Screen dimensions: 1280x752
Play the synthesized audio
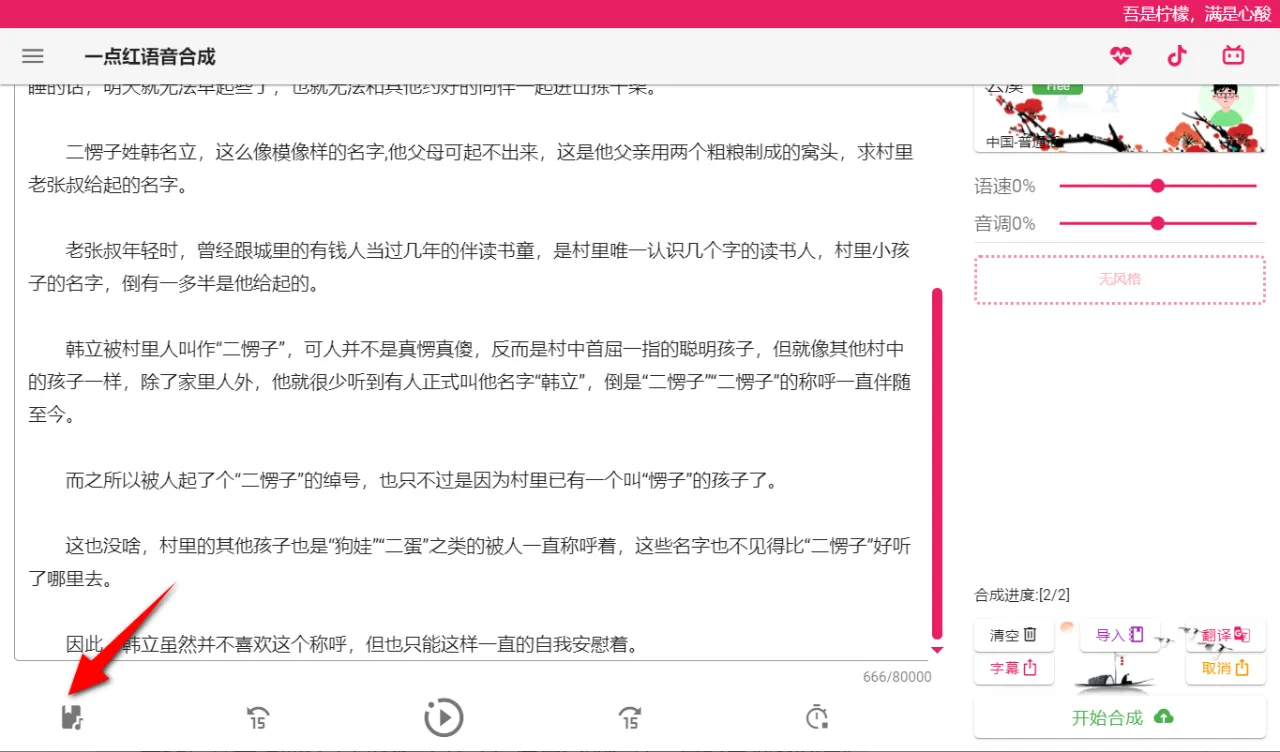tap(443, 717)
